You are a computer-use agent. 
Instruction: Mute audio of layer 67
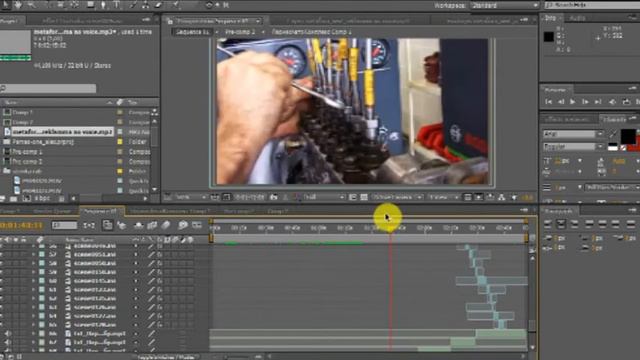(x=8, y=342)
